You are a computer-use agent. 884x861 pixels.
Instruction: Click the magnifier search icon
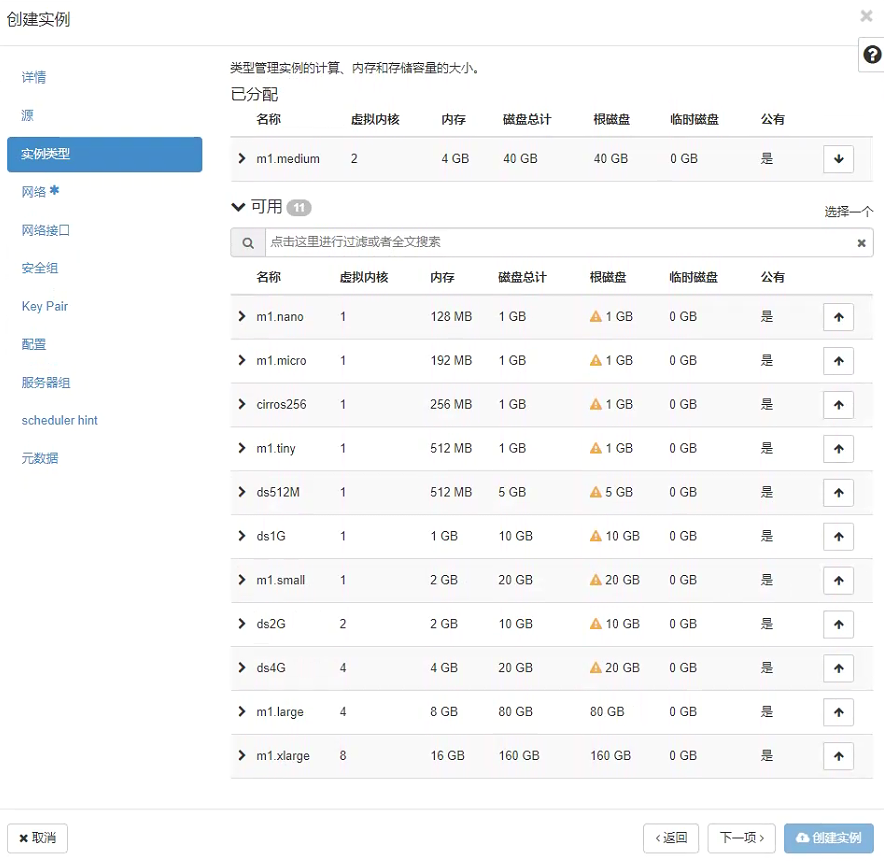[x=247, y=243]
